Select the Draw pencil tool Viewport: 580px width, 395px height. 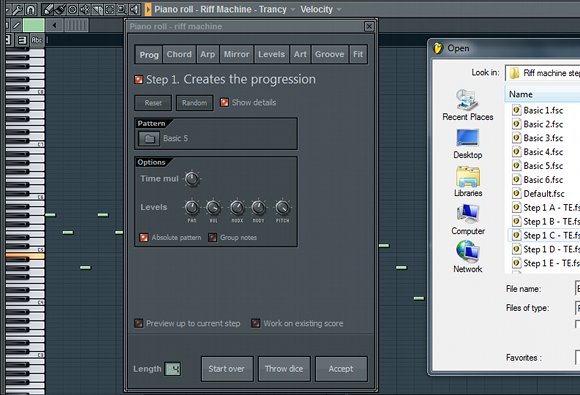click(47, 10)
